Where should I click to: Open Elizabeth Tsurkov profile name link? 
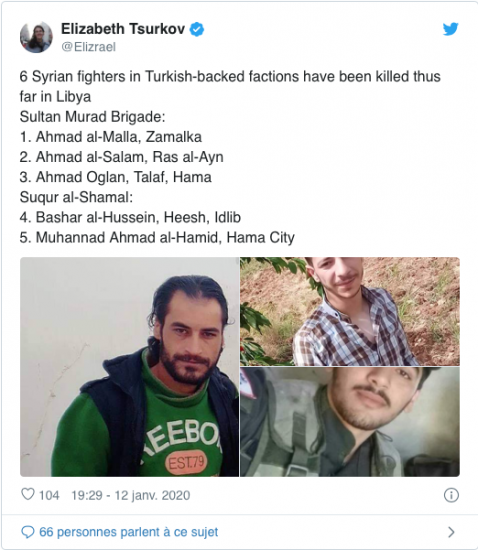[x=123, y=29]
